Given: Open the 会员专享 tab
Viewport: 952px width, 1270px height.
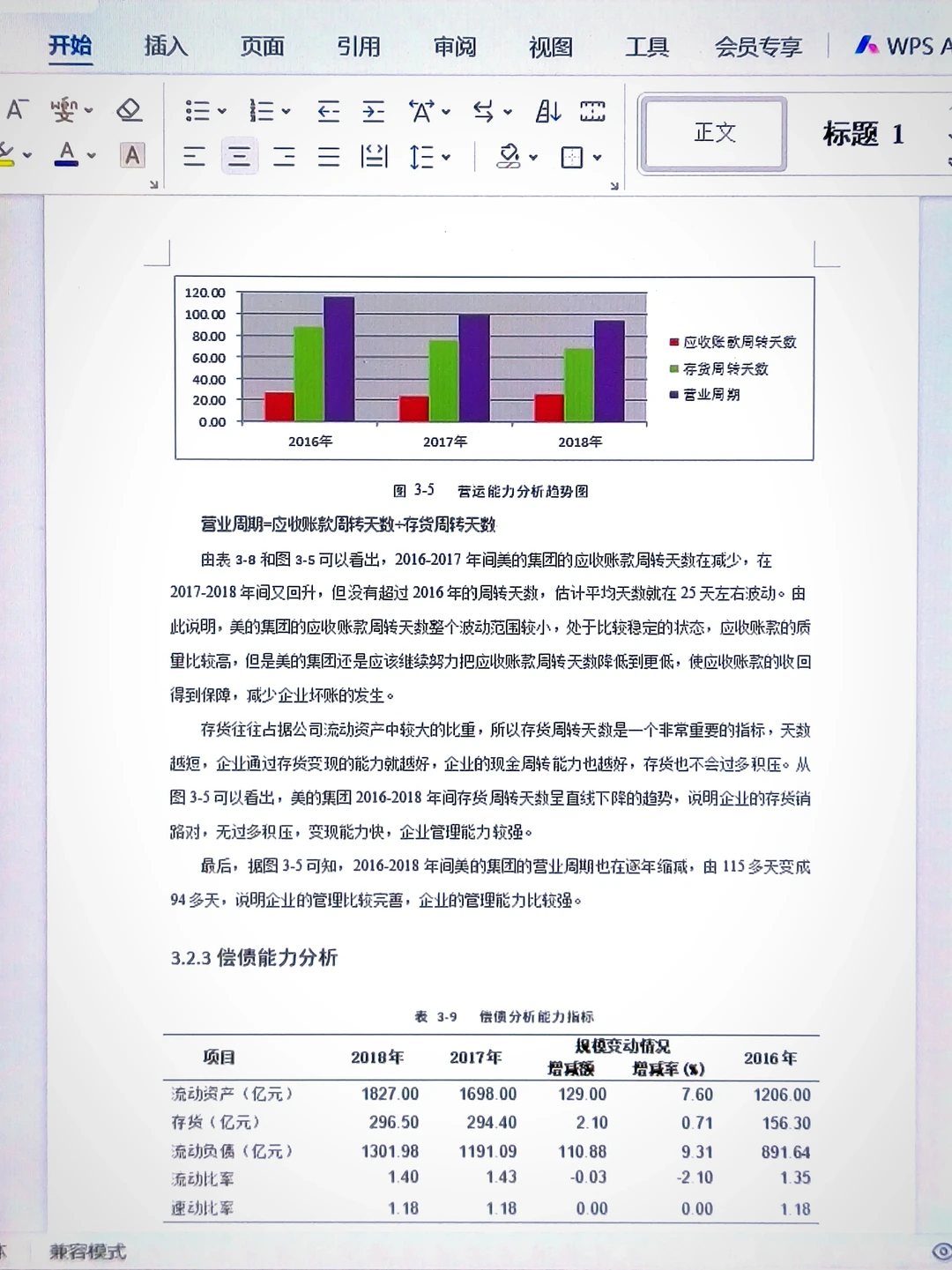Looking at the screenshot, I should (x=759, y=47).
